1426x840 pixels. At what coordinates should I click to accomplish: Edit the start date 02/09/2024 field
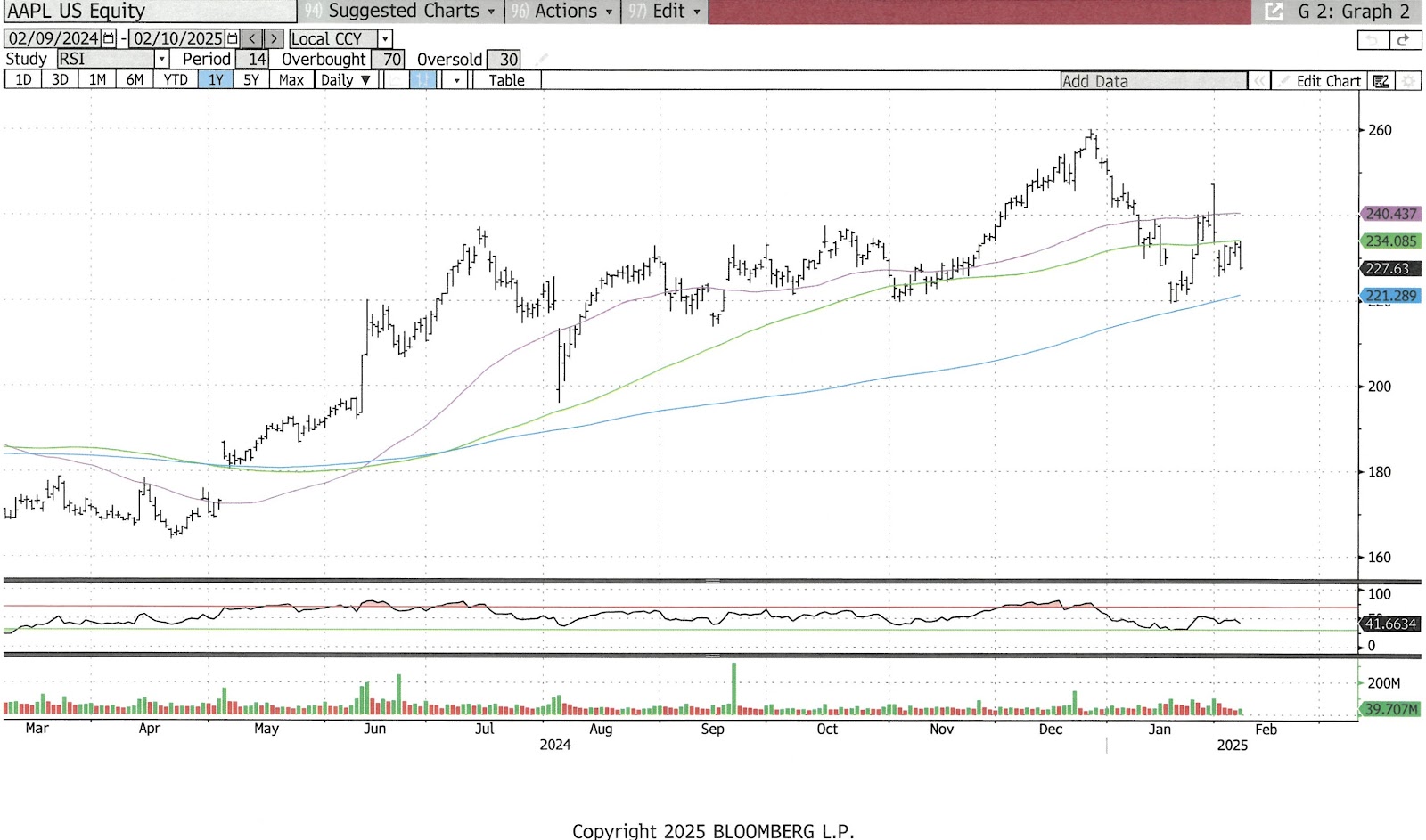[x=54, y=39]
